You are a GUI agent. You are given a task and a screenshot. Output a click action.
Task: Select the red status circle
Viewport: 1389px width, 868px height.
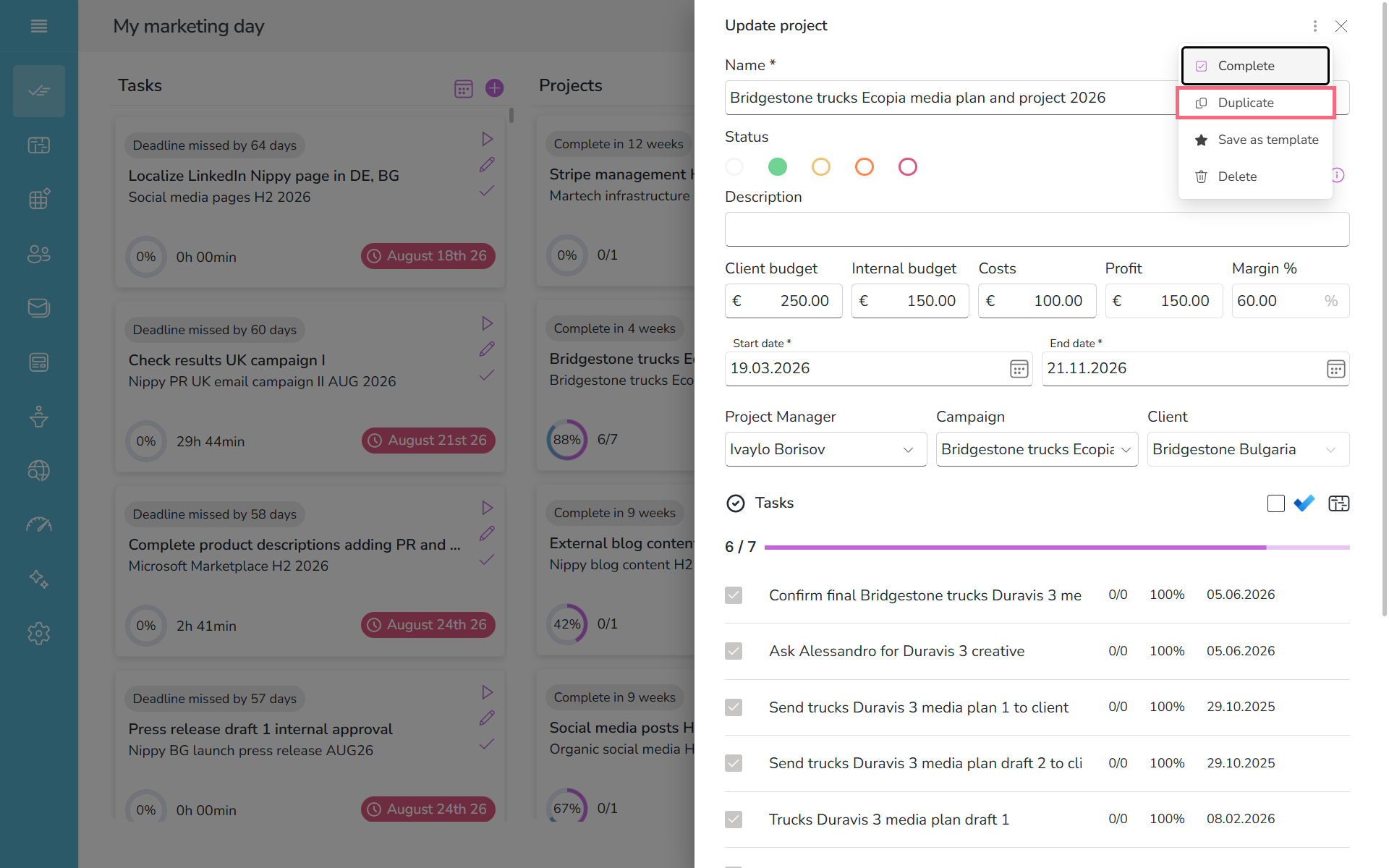point(908,167)
